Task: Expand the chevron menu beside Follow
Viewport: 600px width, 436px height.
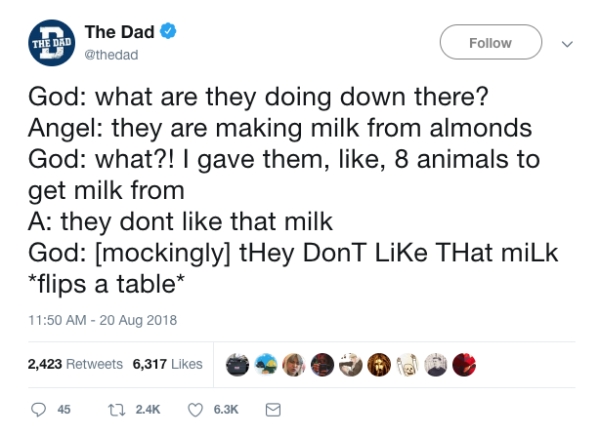Action: (x=569, y=43)
